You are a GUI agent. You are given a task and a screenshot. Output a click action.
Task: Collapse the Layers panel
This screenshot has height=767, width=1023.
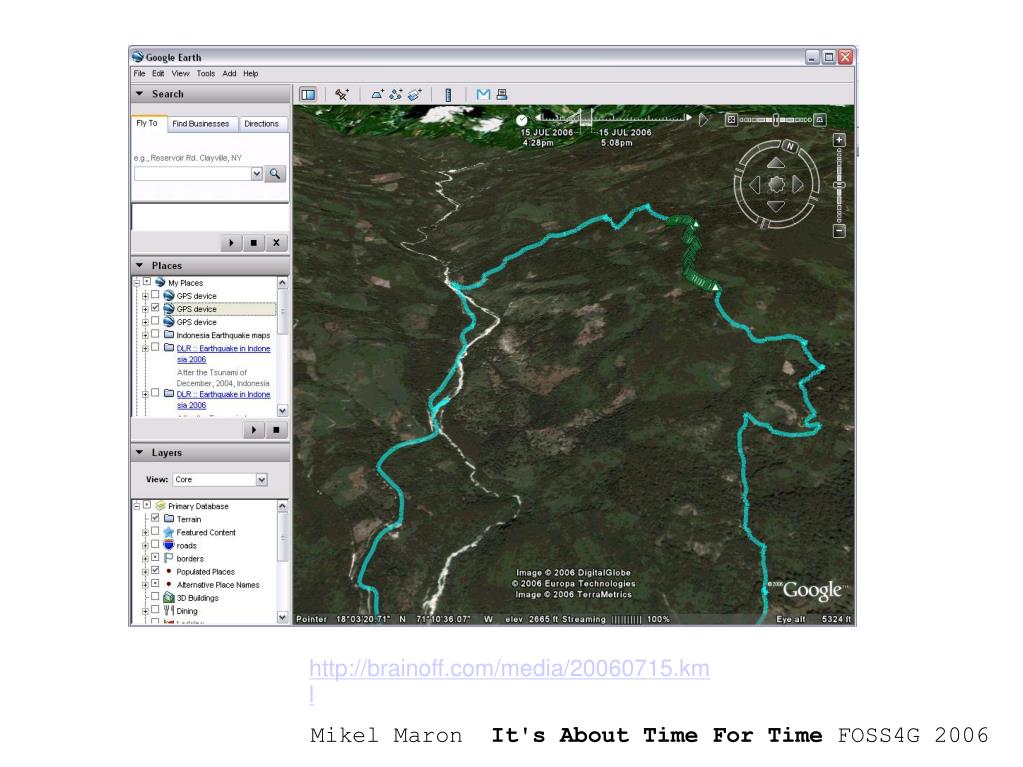139,452
